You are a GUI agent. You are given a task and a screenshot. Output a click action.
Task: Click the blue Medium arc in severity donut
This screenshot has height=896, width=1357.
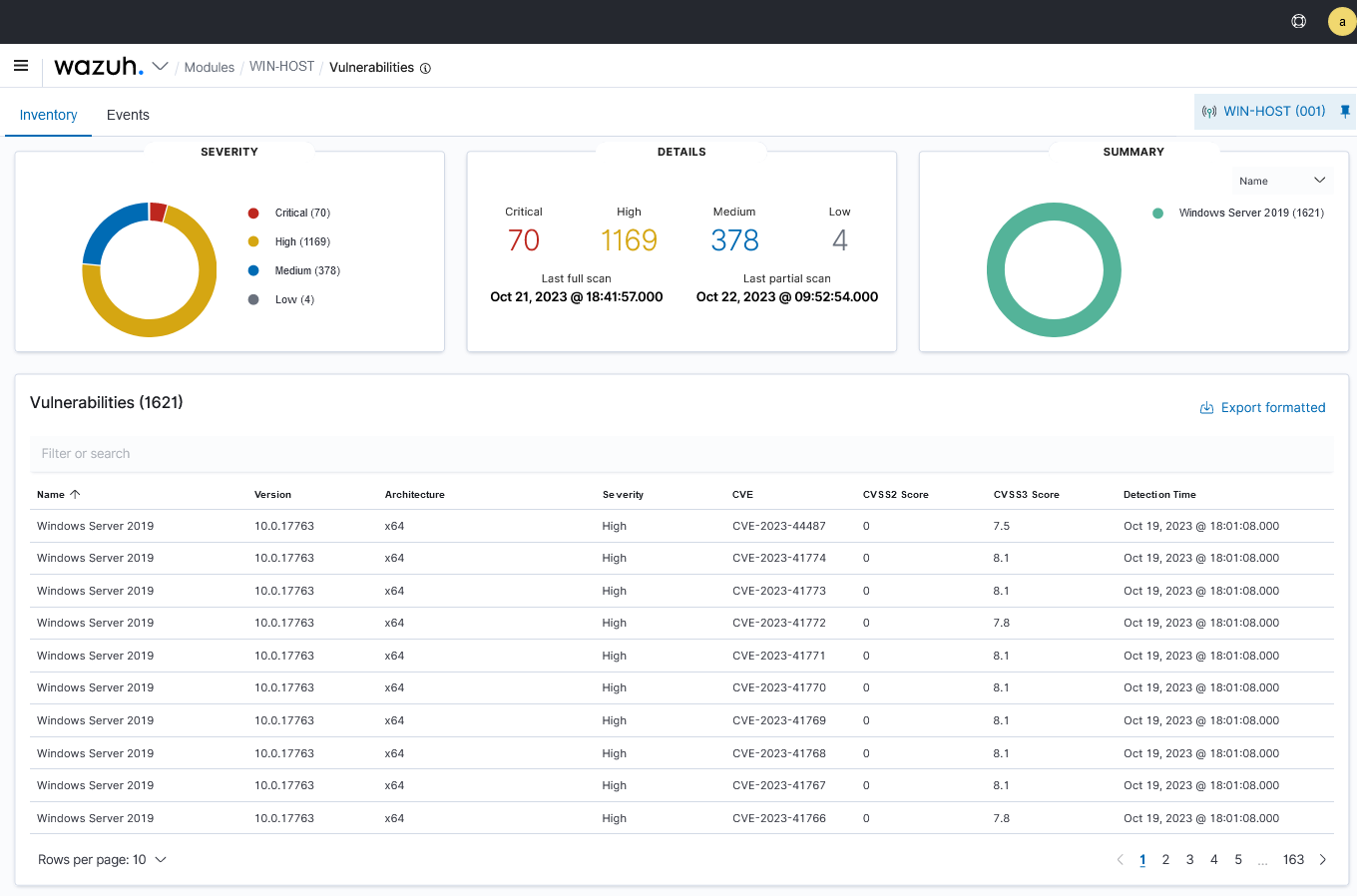pos(109,227)
